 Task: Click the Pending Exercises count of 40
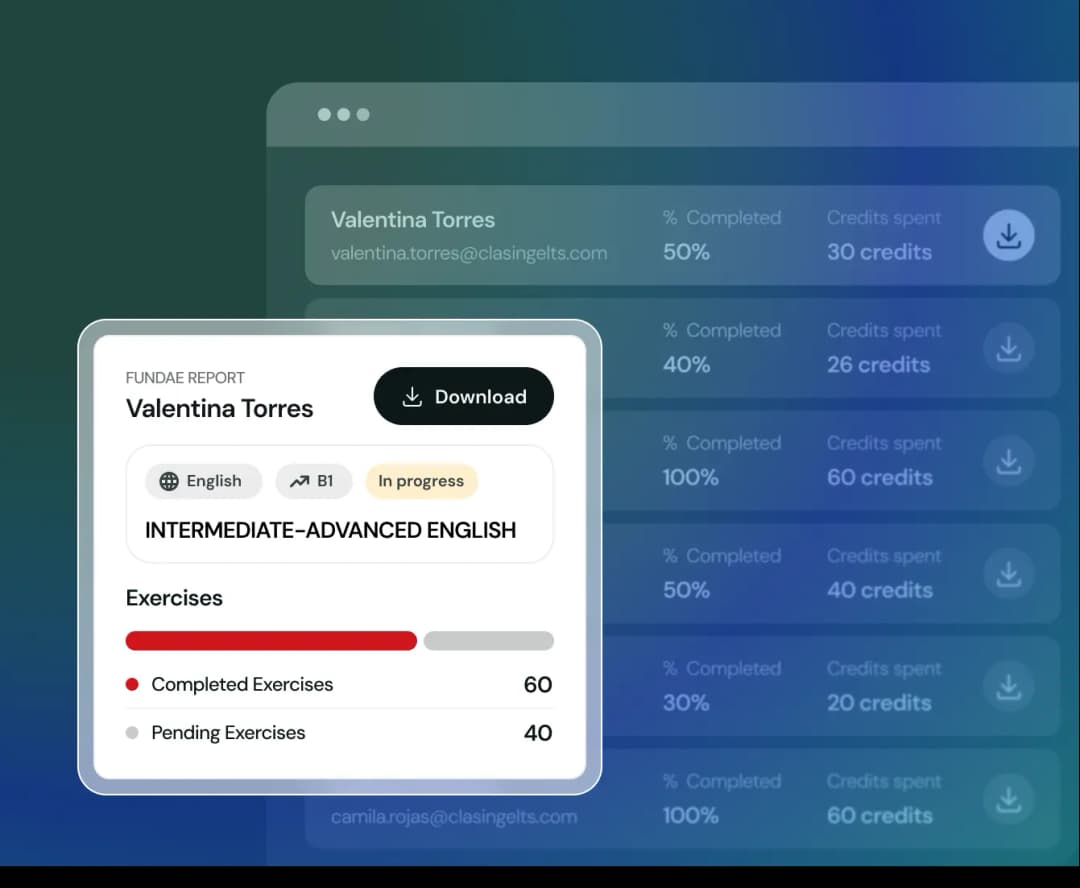click(x=537, y=733)
